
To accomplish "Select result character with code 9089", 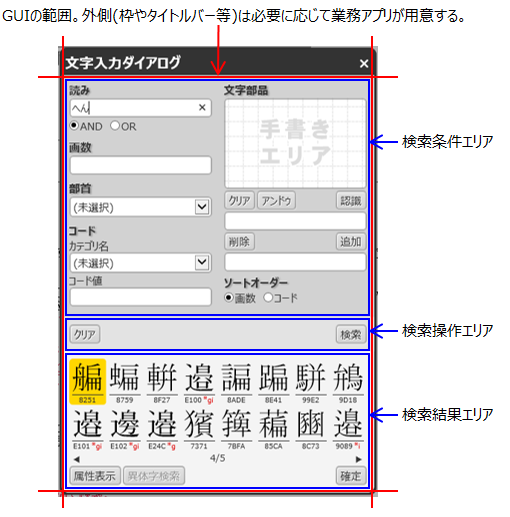I will click(x=348, y=428).
